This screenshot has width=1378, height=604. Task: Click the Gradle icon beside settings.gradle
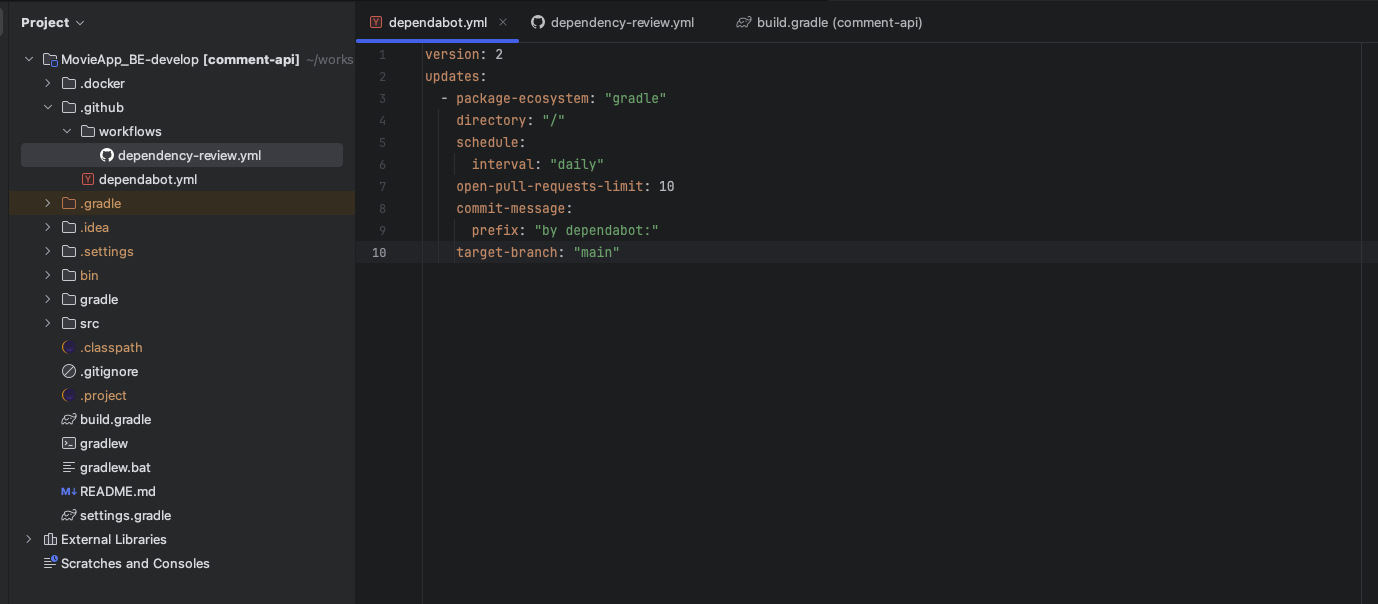pos(67,515)
